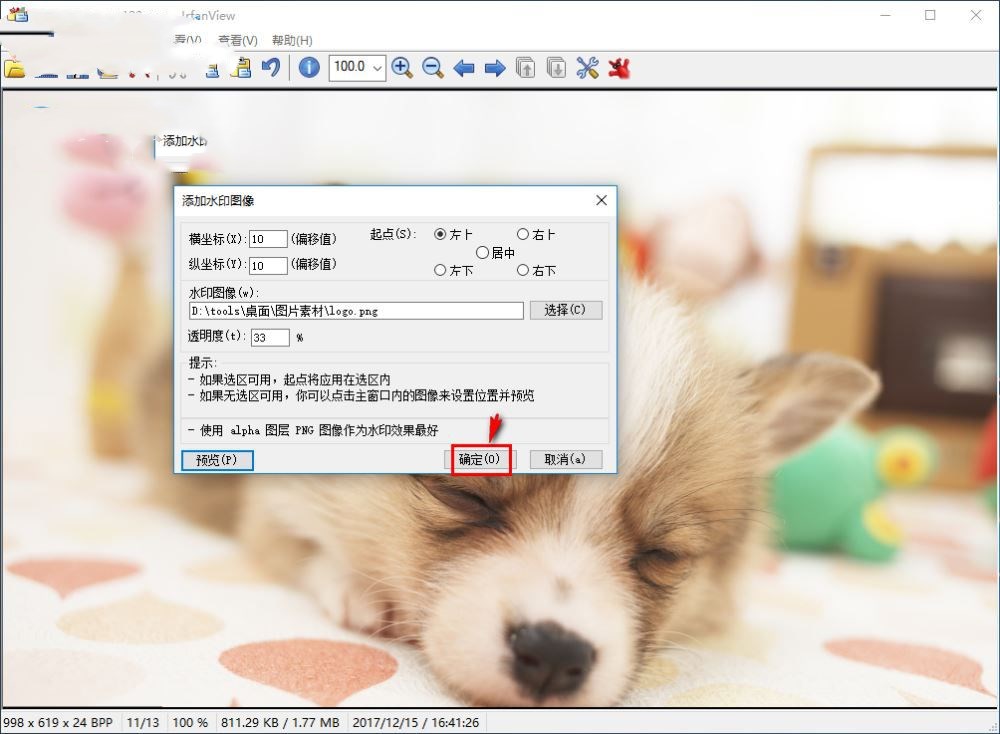Click the 选择(C) browse button
1000x734 pixels.
(x=566, y=310)
